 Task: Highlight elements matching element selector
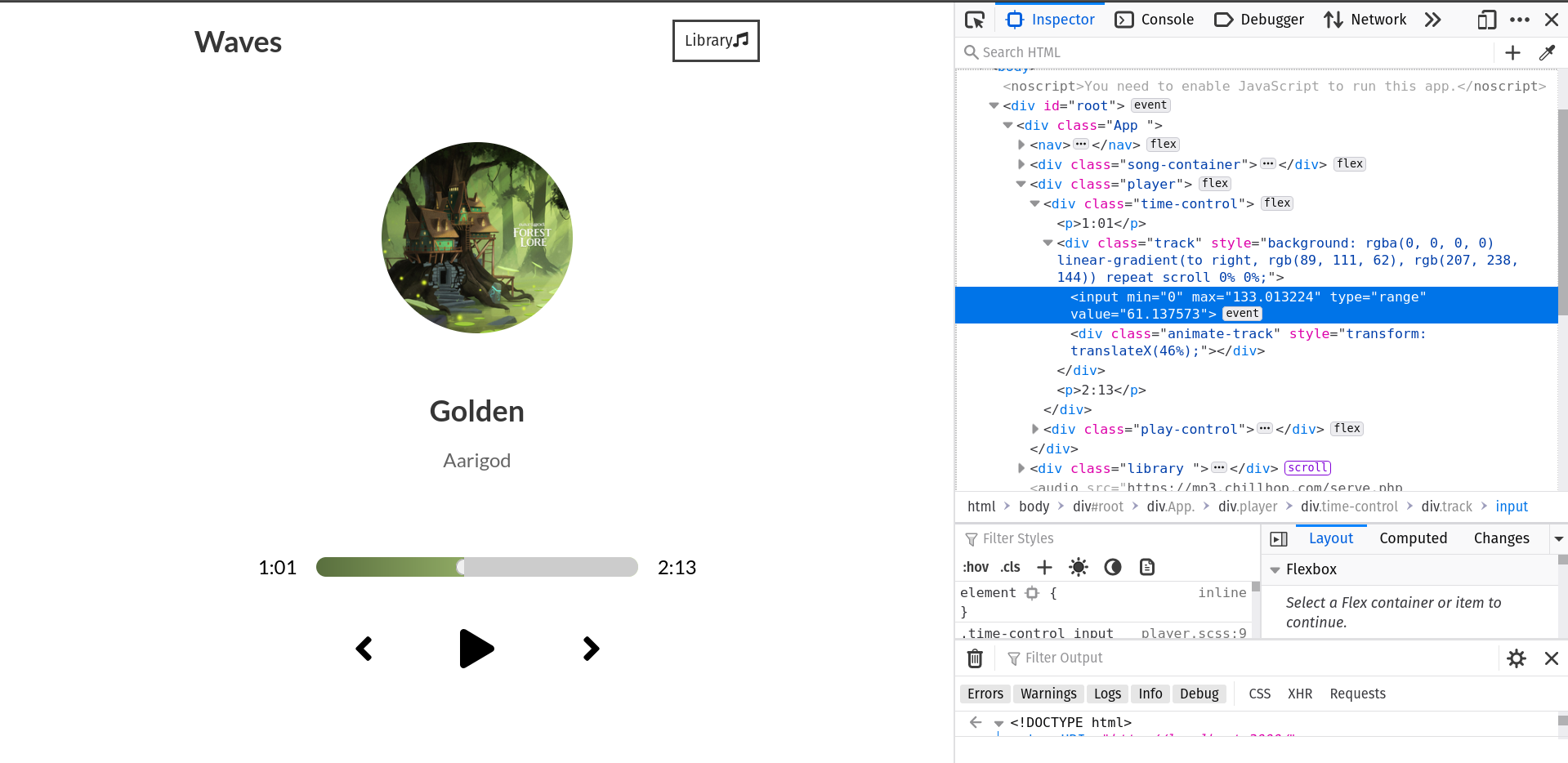pyautogui.click(x=1032, y=593)
